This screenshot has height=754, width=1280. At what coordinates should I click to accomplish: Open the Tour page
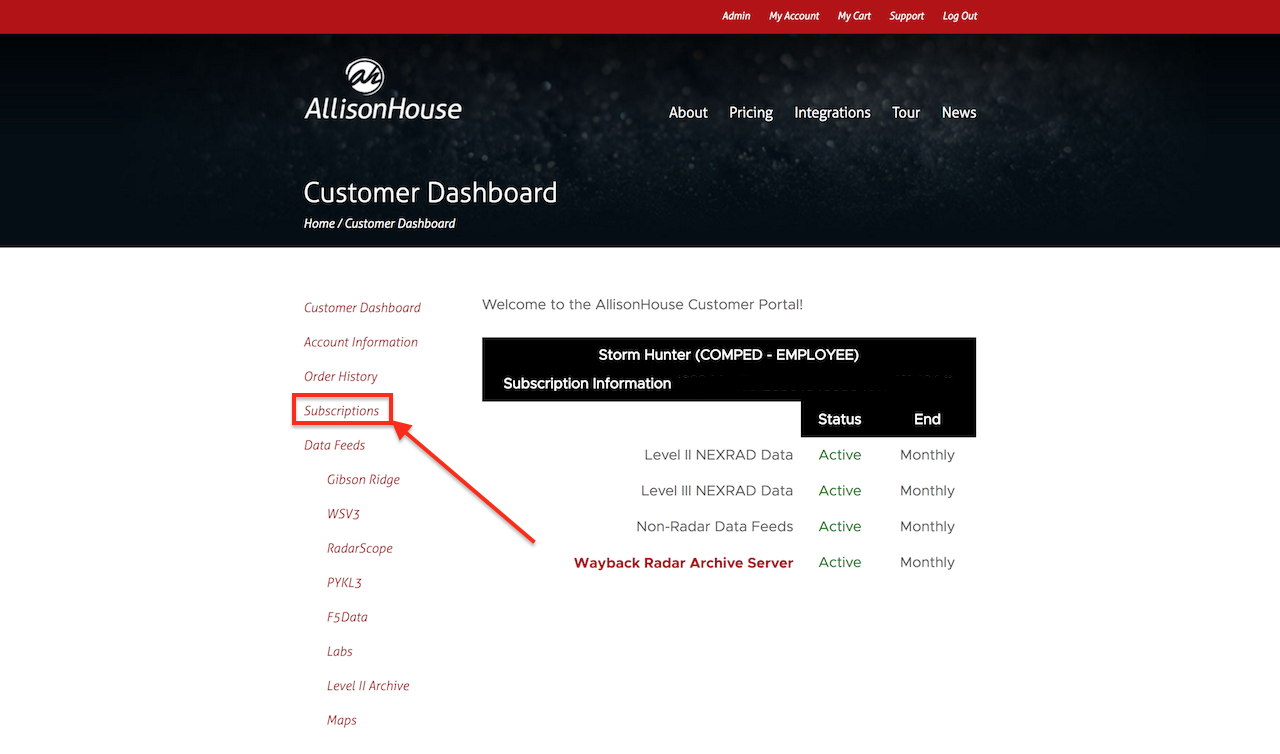pyautogui.click(x=906, y=113)
